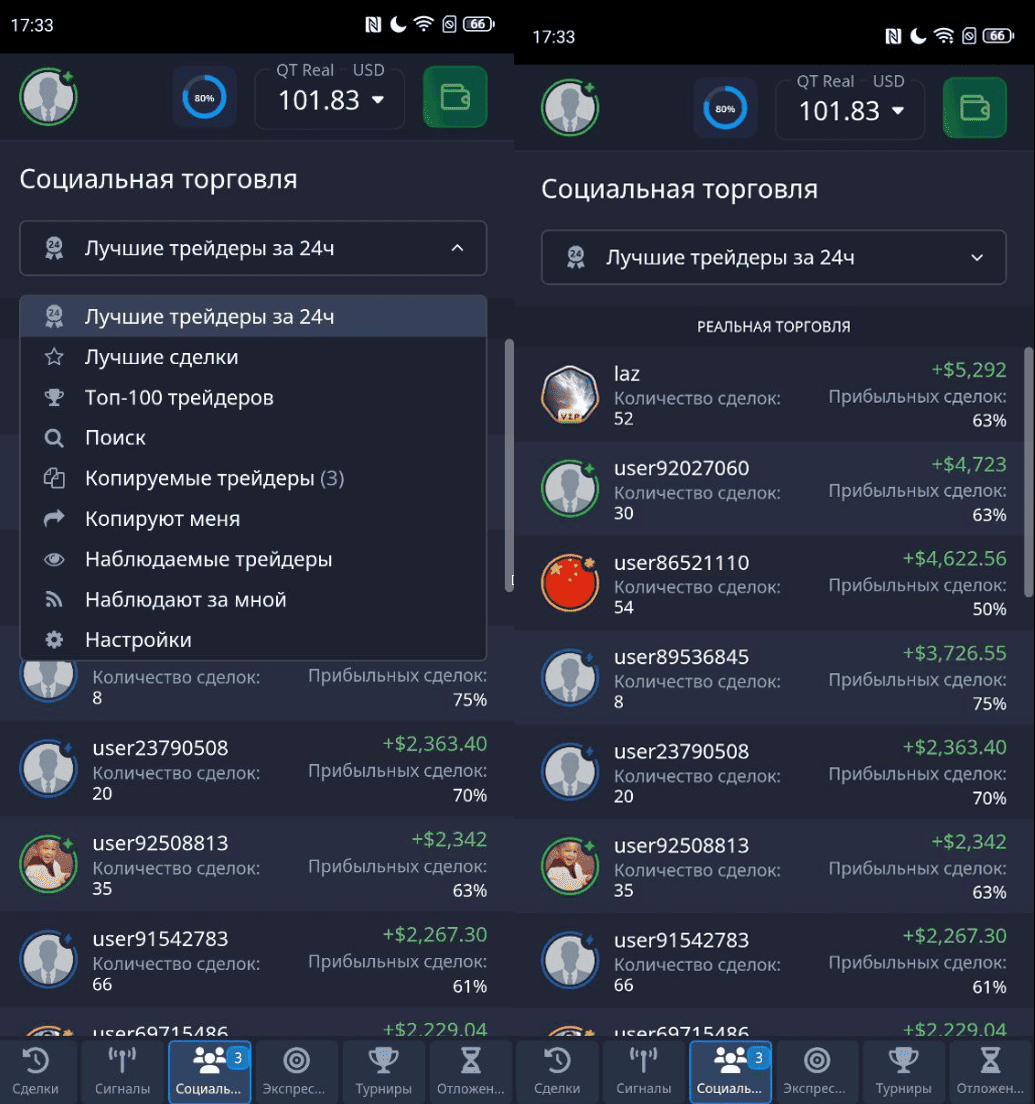Tap the 80% progress ring in right screen

tap(725, 108)
